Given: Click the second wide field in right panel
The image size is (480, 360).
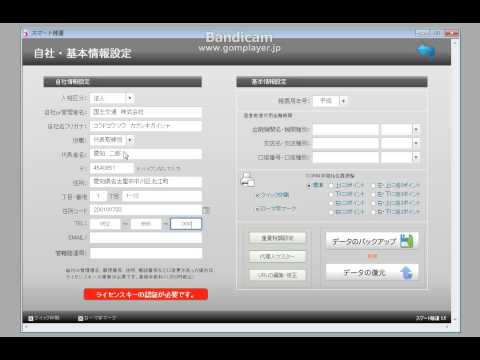Looking at the screenshot, I should (346, 143).
